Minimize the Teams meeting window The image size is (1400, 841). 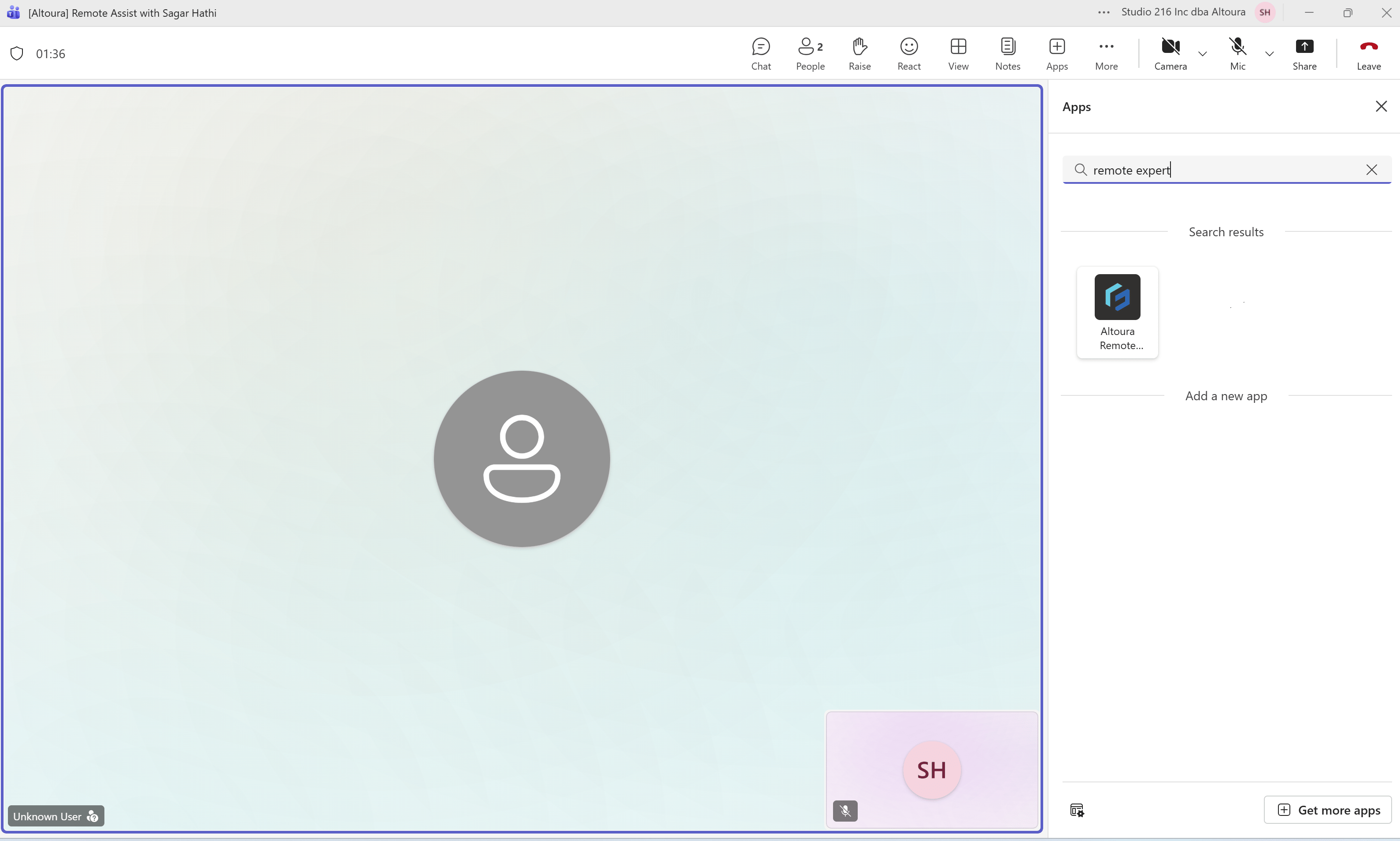1308,12
